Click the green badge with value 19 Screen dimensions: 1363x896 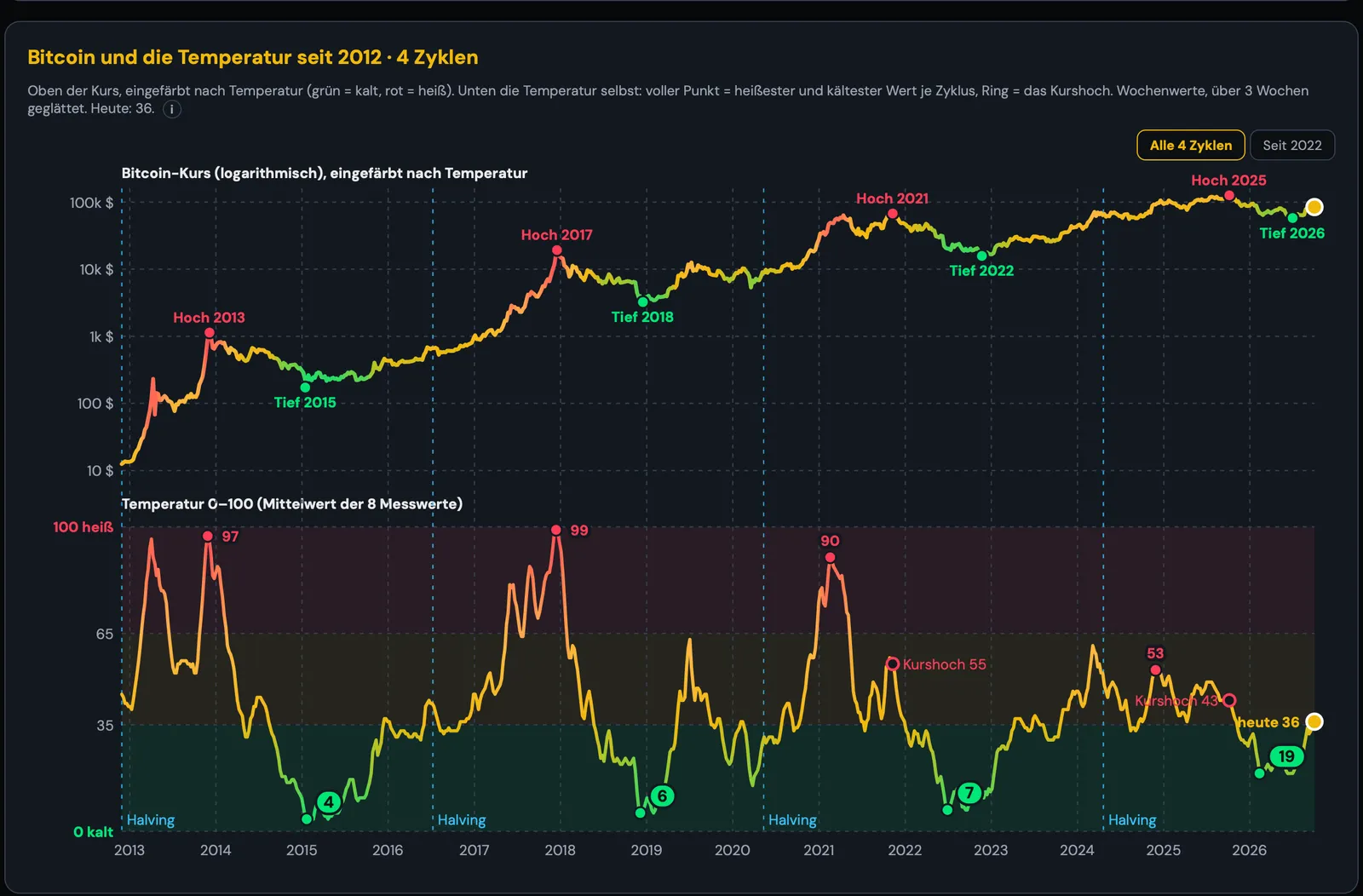click(1286, 755)
